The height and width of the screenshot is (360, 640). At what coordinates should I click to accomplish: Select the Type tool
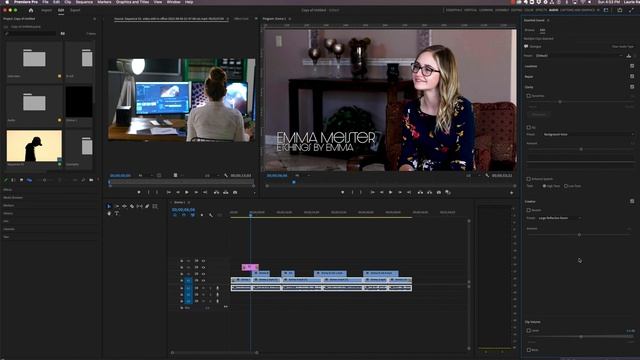(117, 213)
